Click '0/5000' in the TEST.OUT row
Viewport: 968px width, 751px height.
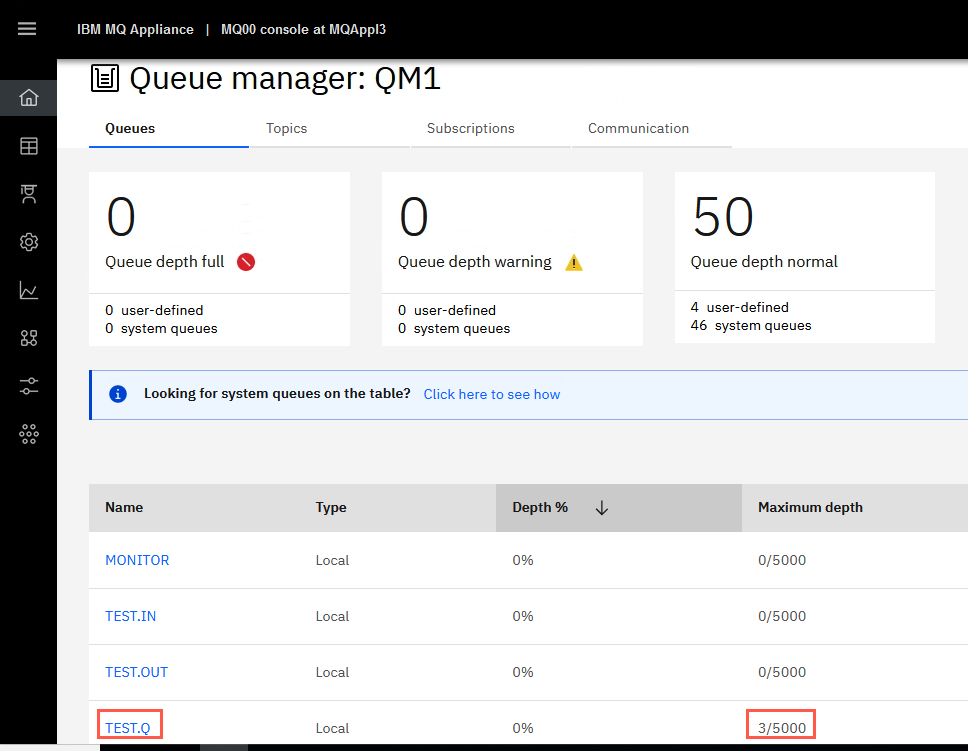point(782,673)
